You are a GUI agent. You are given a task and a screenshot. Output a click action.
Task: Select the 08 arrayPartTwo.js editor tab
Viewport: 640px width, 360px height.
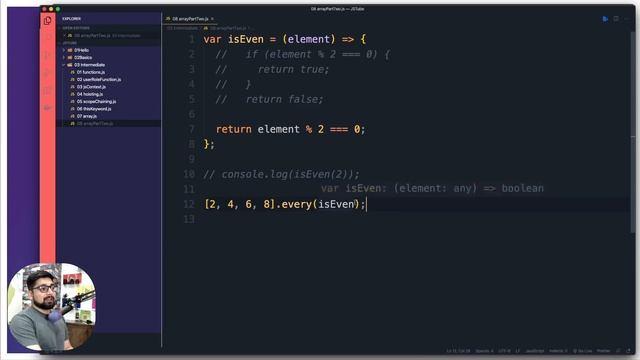tap(190, 19)
